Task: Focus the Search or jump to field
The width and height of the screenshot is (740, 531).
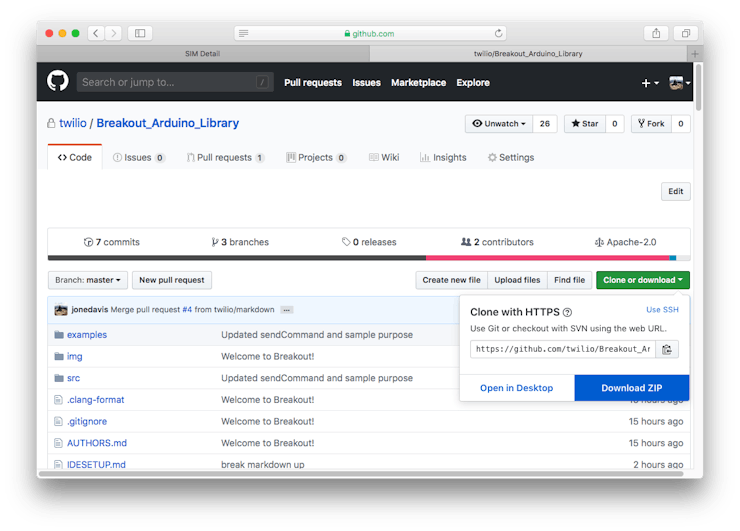Action: (x=175, y=82)
